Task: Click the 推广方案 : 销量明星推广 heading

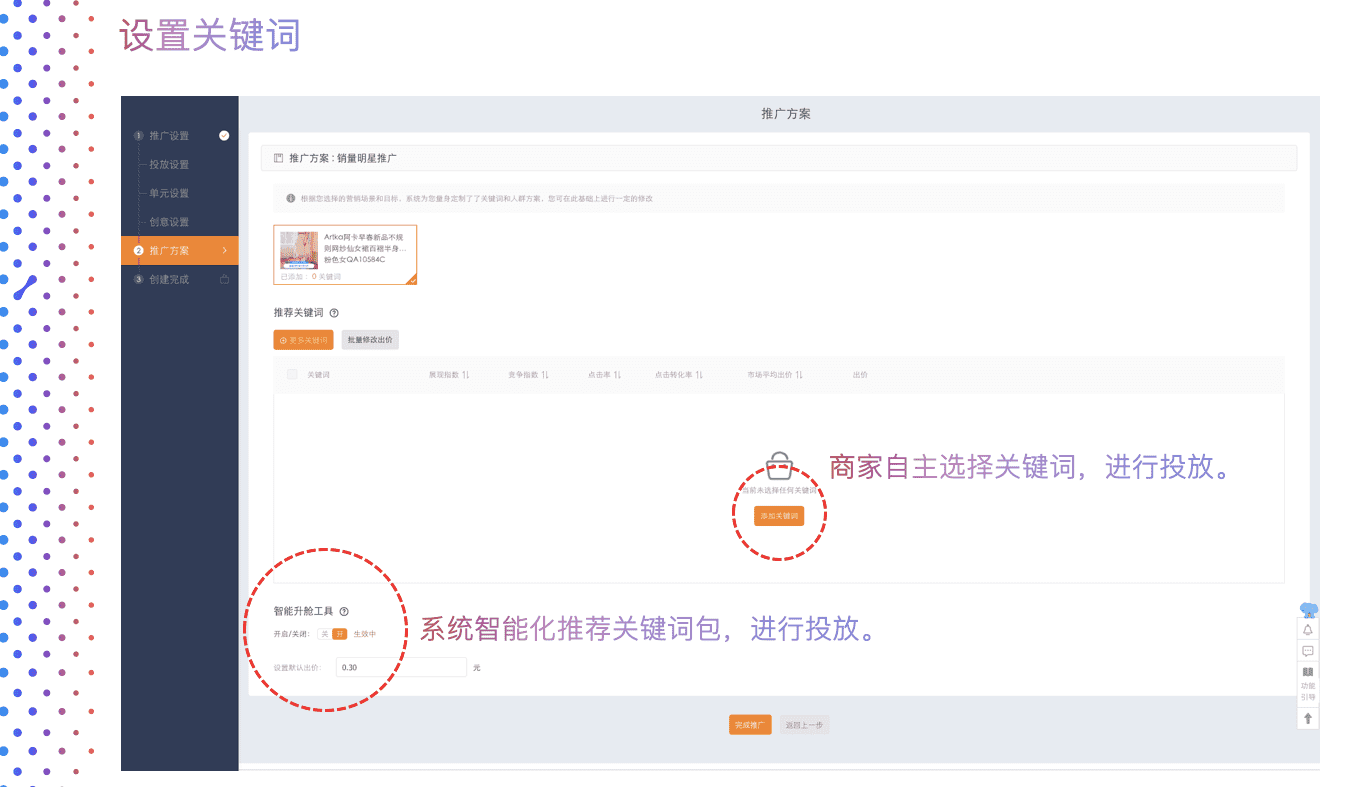Action: click(x=343, y=158)
